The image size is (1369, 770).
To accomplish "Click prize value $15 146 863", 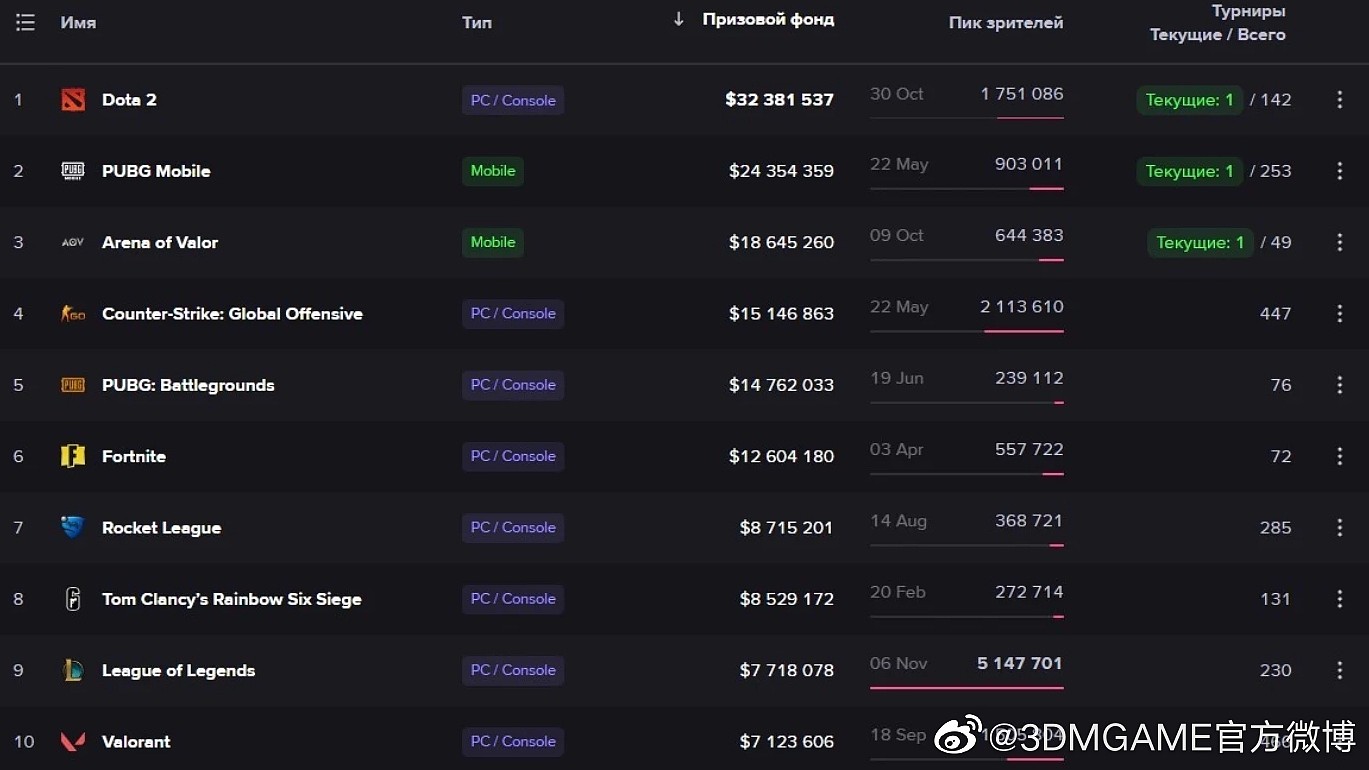I will [x=781, y=314].
